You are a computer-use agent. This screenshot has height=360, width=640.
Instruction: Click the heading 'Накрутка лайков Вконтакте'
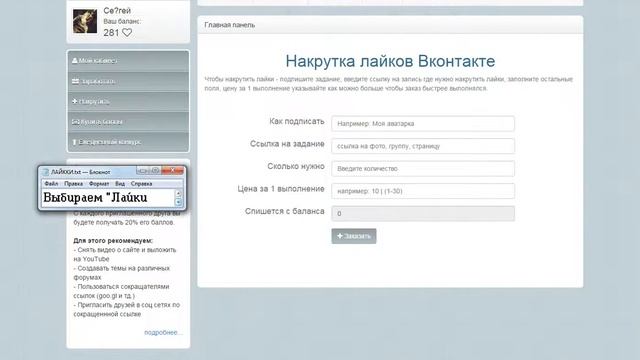[390, 61]
